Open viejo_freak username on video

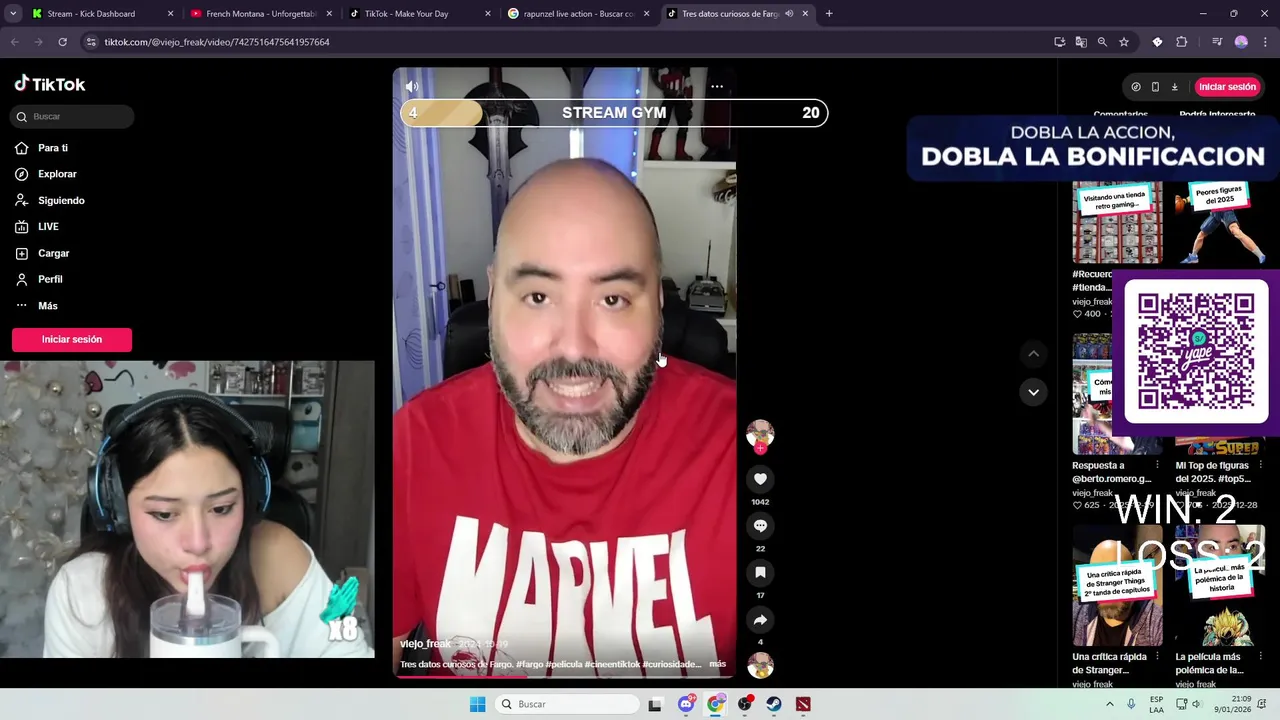point(426,644)
